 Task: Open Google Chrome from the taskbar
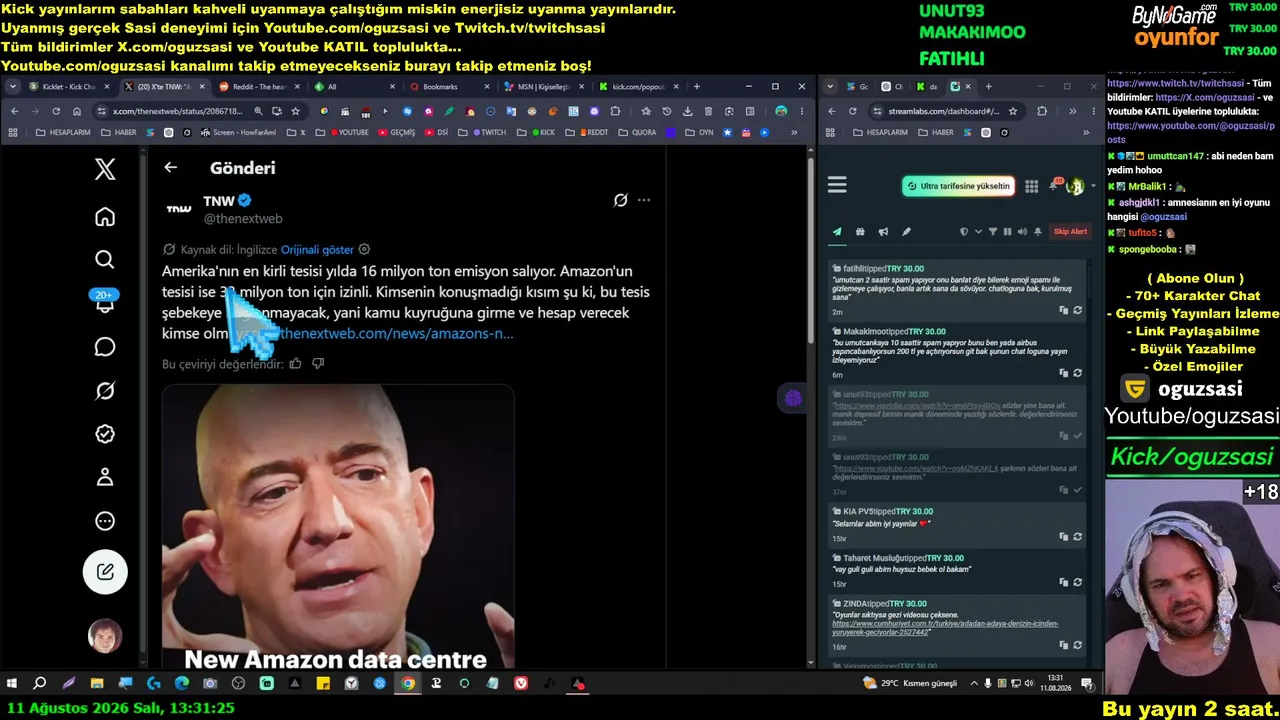408,684
